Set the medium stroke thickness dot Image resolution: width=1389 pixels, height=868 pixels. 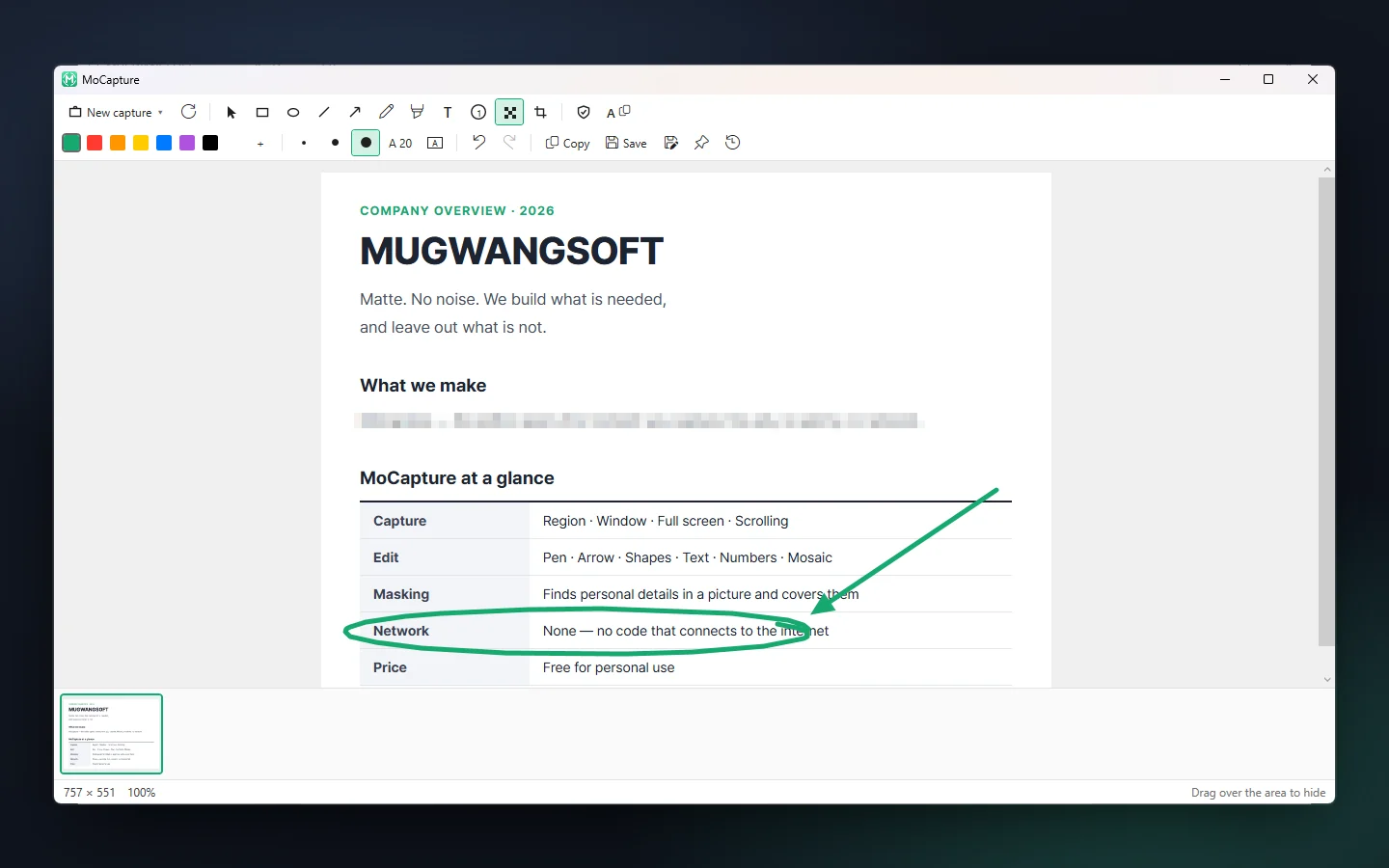click(335, 143)
